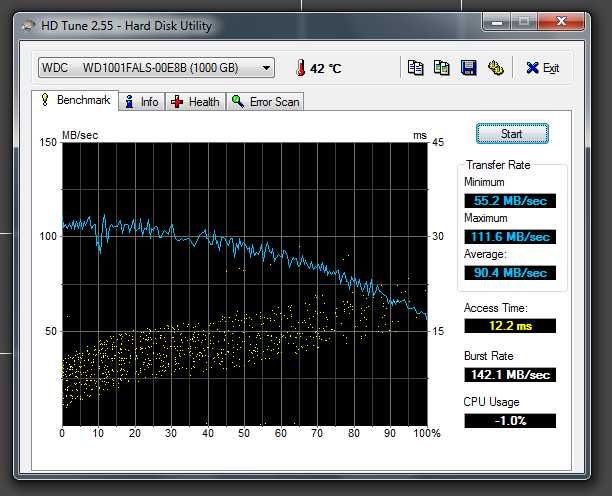Click the Access Time 12.2 ms value
Image resolution: width=612 pixels, height=496 pixels.
[x=509, y=326]
